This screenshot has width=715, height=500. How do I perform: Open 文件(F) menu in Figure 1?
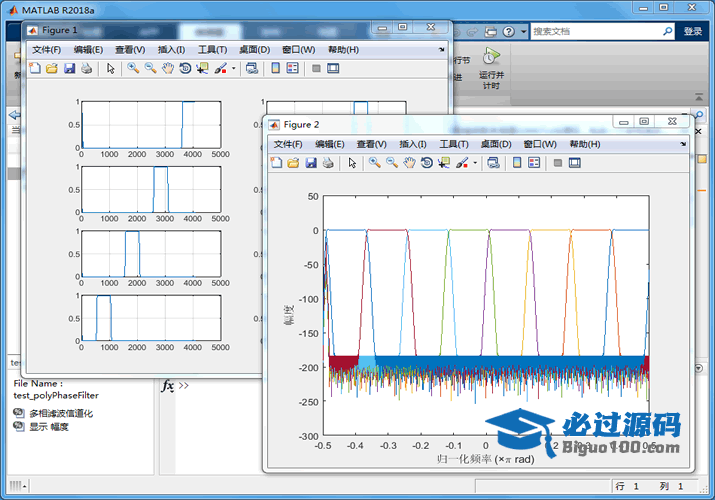[47, 50]
